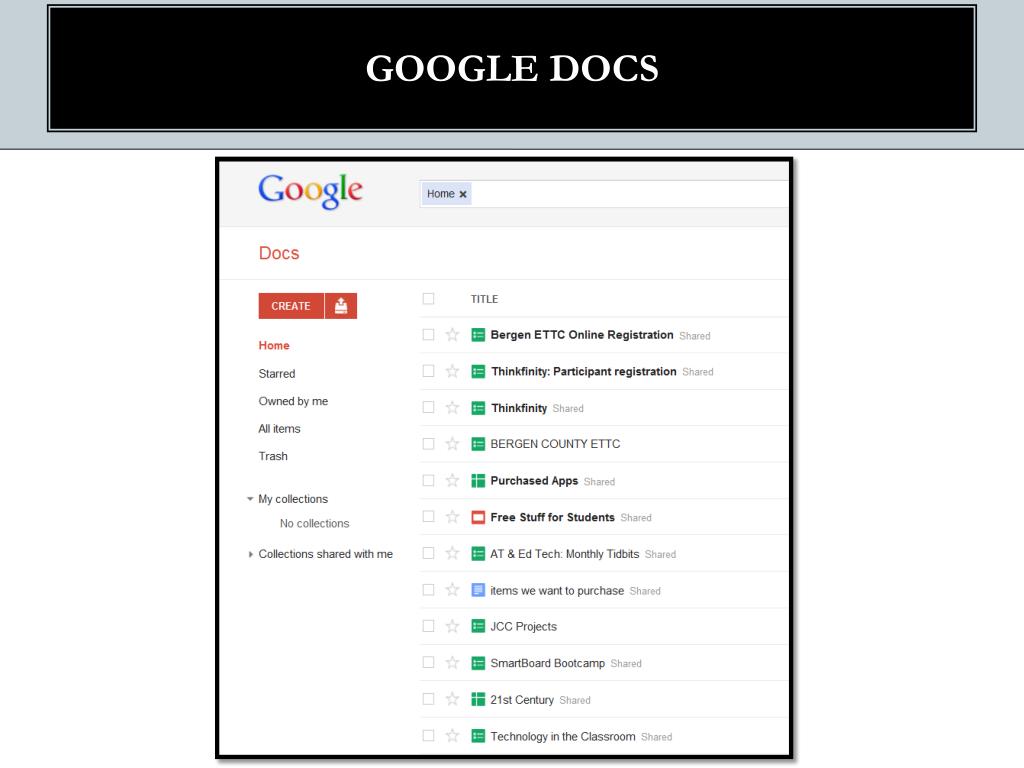Open AT & Ed Tech: Monthly Tidbits title
Image resolution: width=1024 pixels, height=768 pixels.
pyautogui.click(x=565, y=554)
